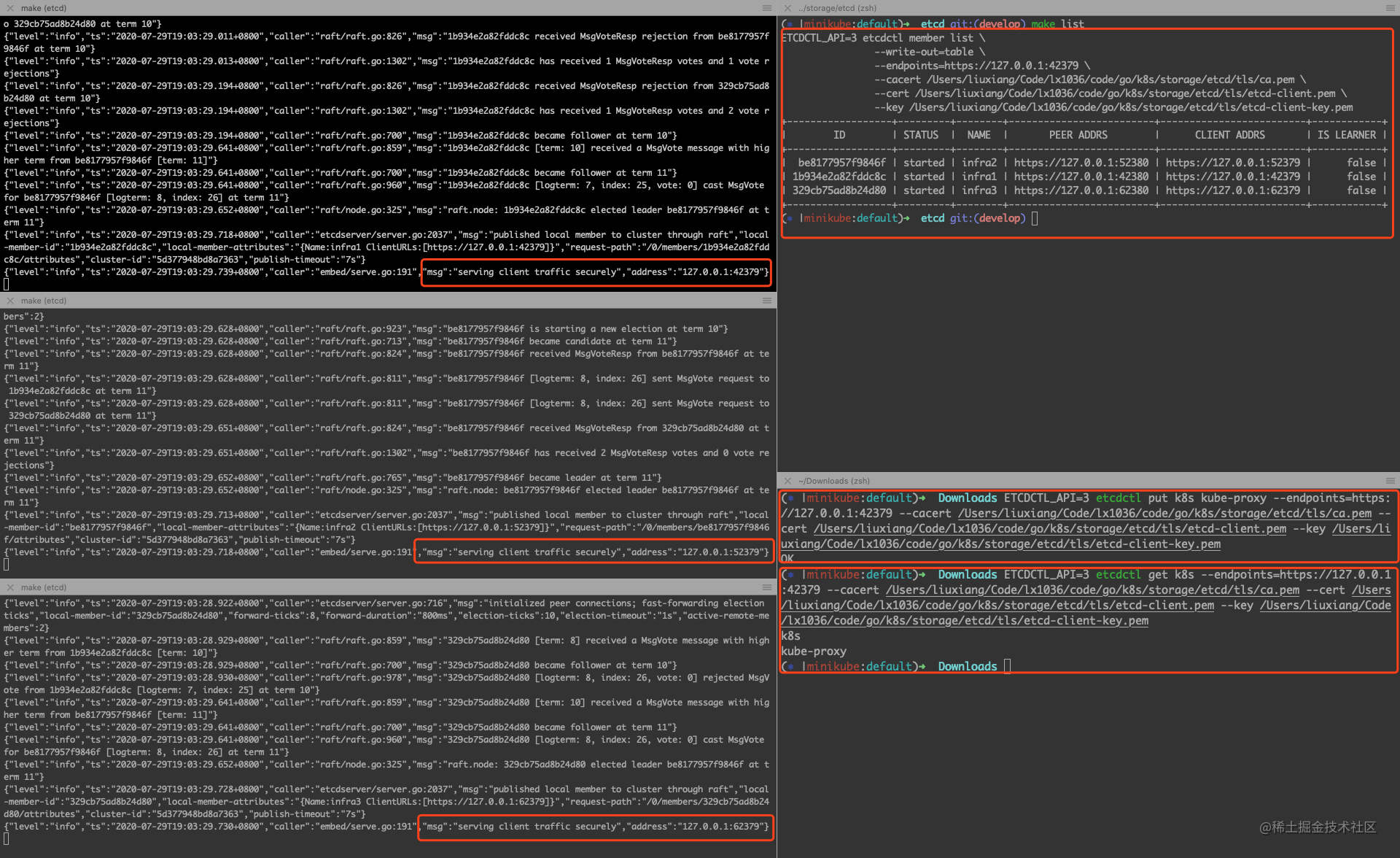
Task: Open hamburger menu of infra1 make (etcd) pane
Action: coord(766,8)
